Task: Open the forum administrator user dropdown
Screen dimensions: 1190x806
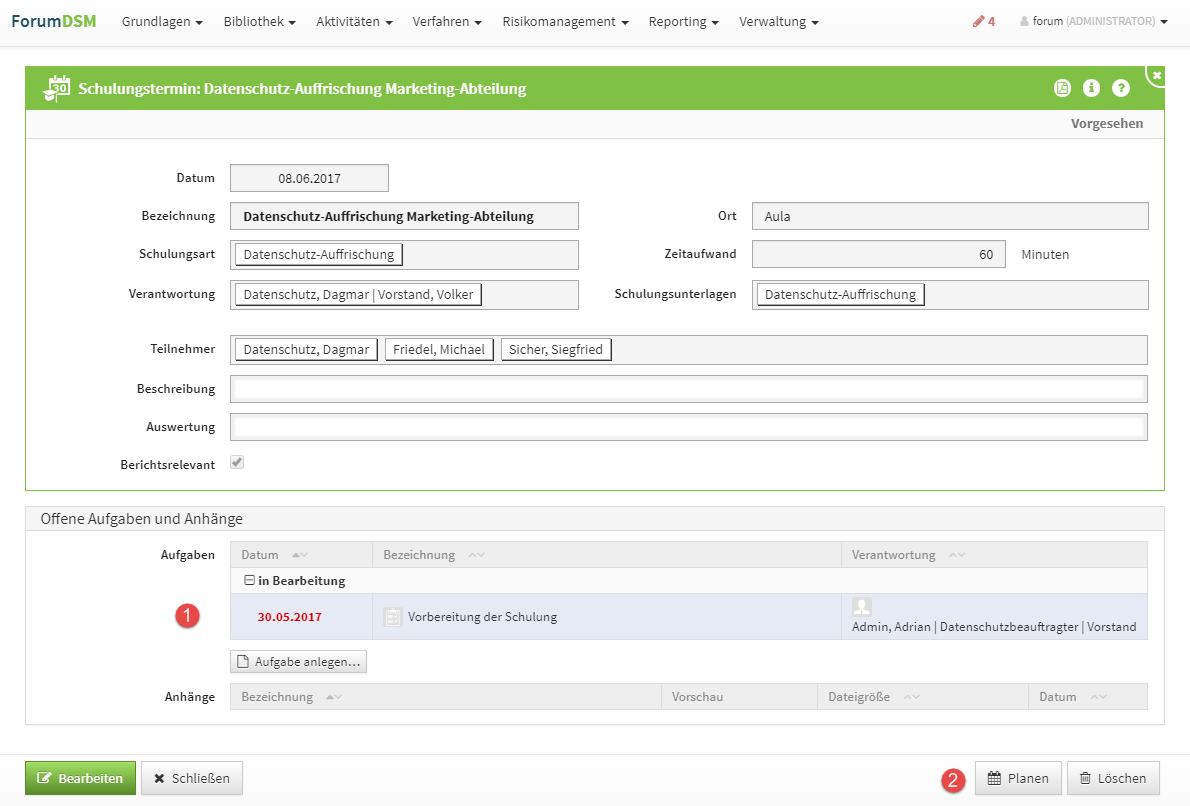Action: 1093,21
